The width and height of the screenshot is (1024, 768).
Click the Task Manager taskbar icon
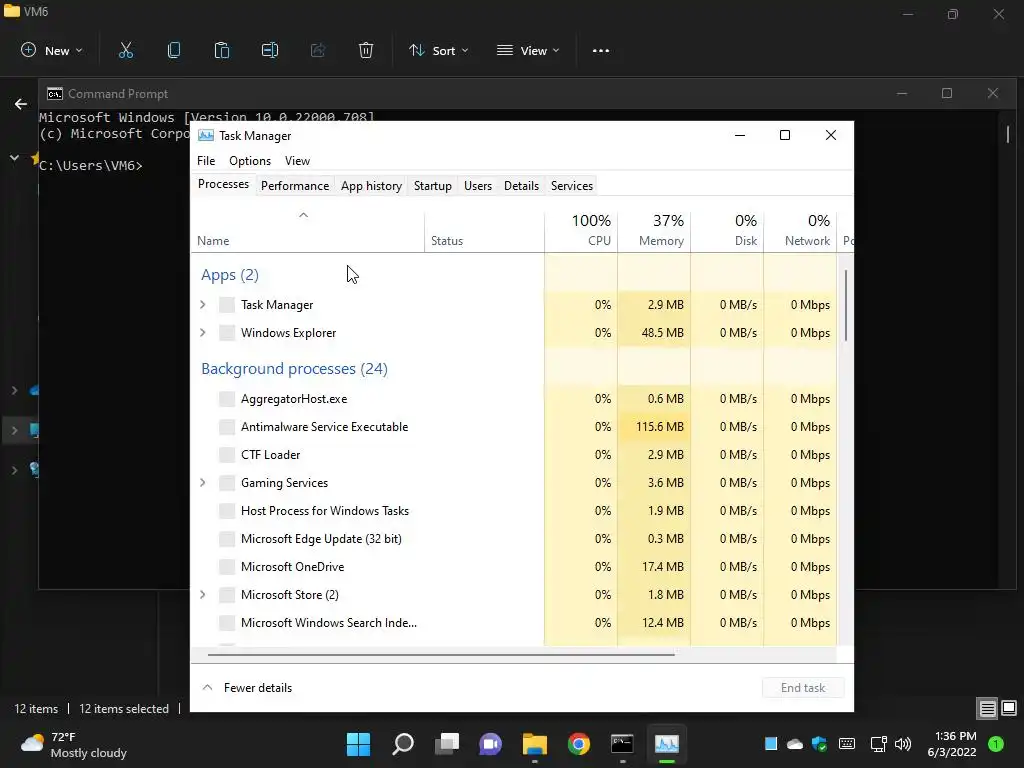click(667, 744)
